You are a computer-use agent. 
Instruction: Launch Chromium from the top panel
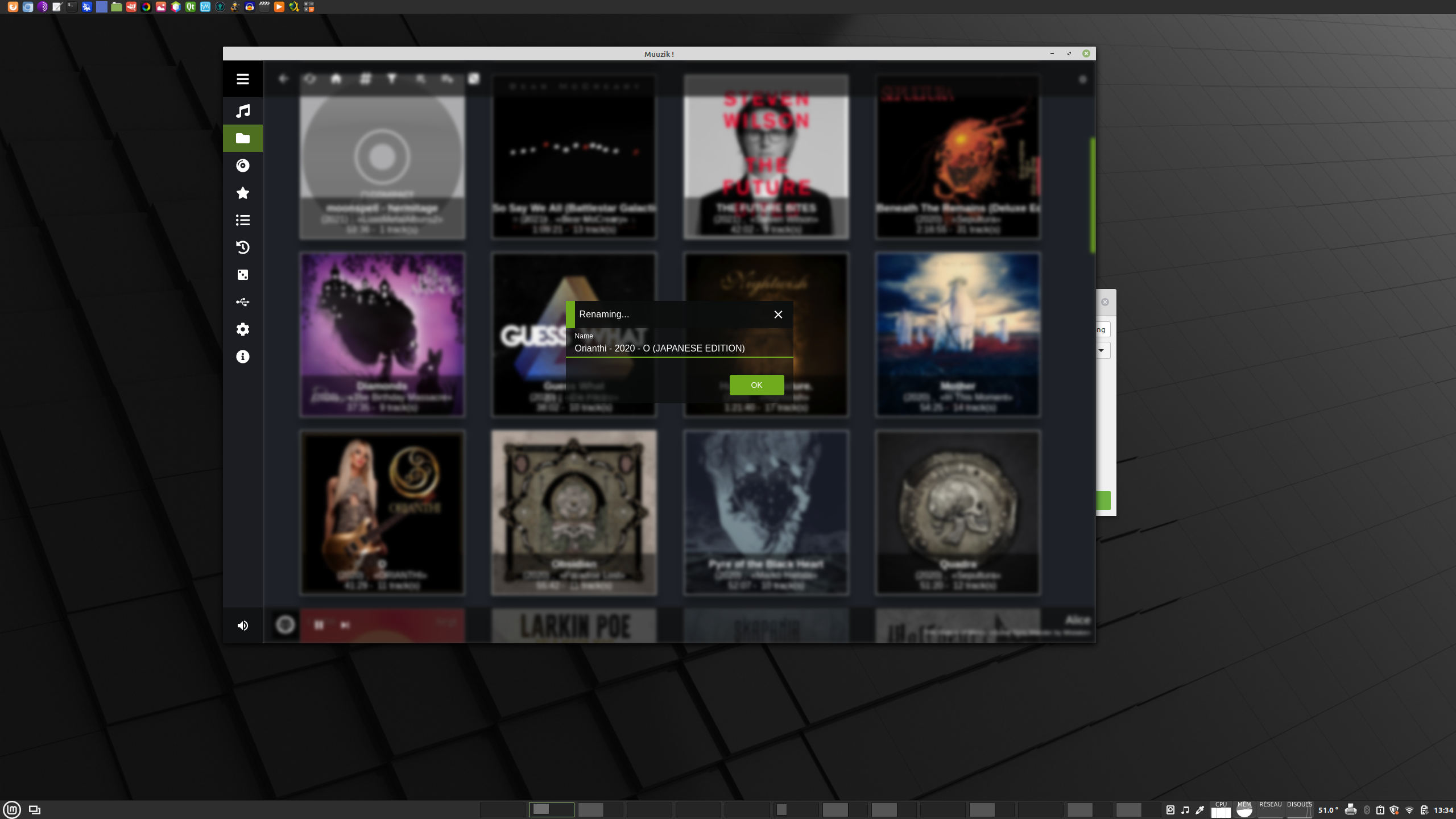(27, 7)
